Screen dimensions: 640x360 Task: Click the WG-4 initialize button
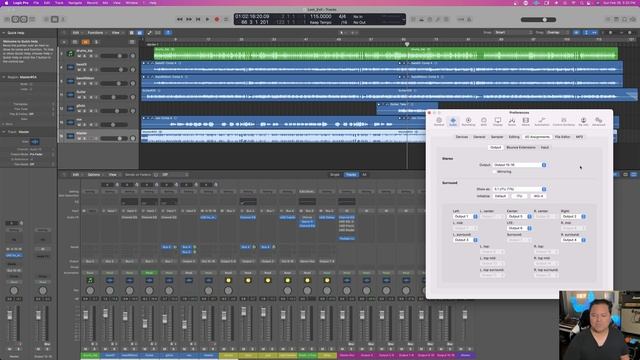[x=538, y=196]
